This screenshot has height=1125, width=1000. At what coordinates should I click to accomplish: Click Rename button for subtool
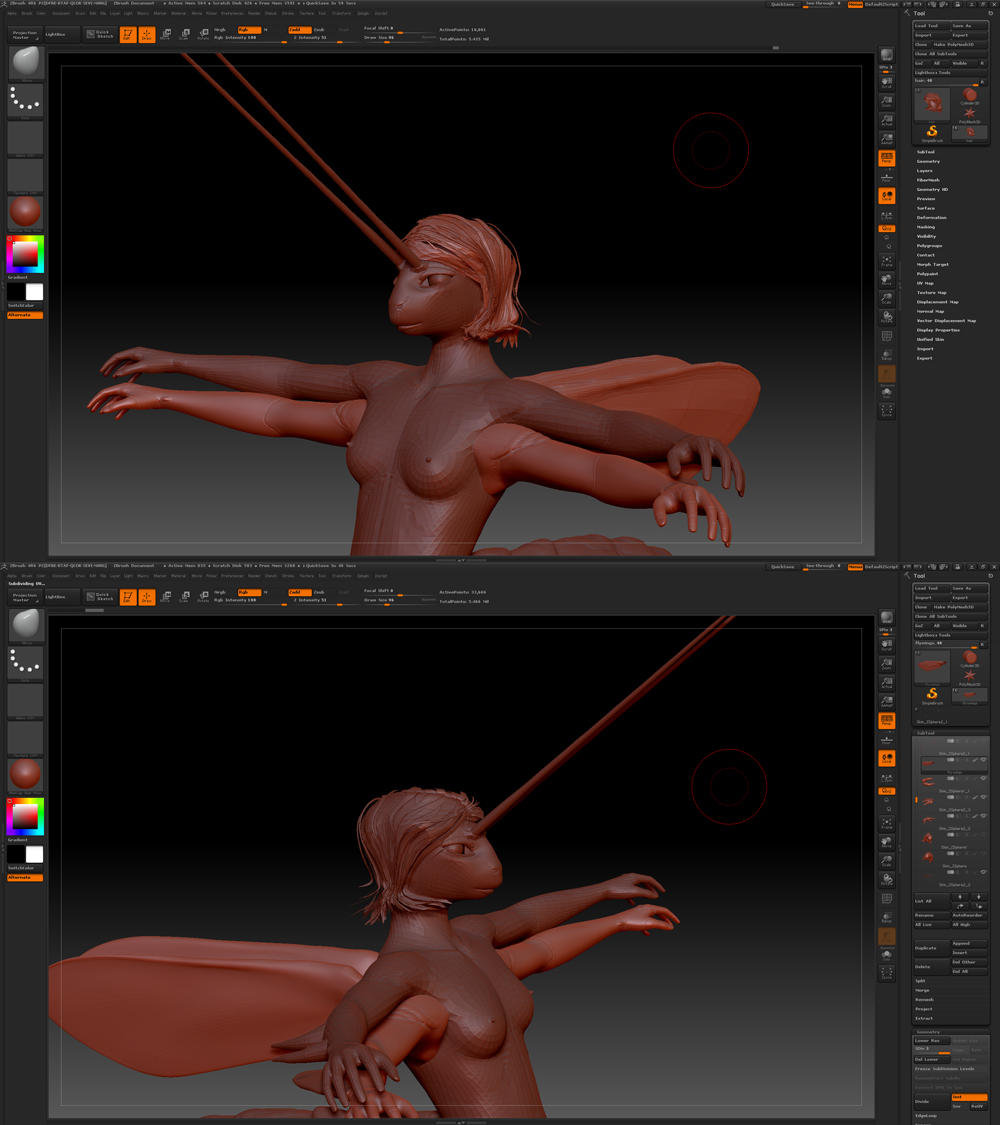931,915
